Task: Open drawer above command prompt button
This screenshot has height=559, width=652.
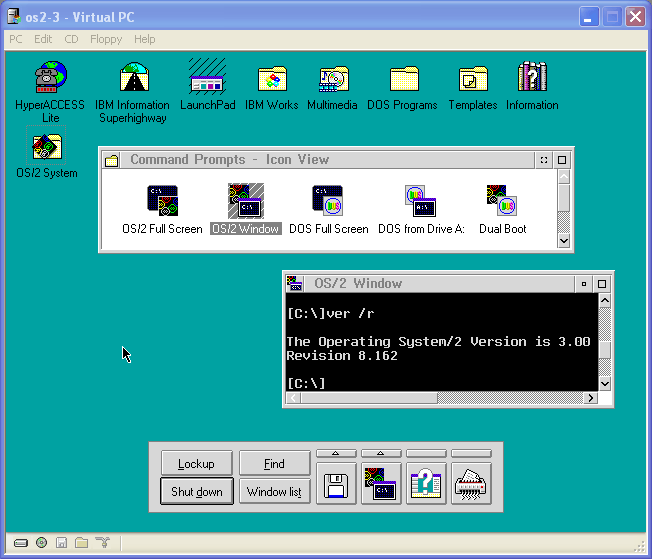Action: 381,453
